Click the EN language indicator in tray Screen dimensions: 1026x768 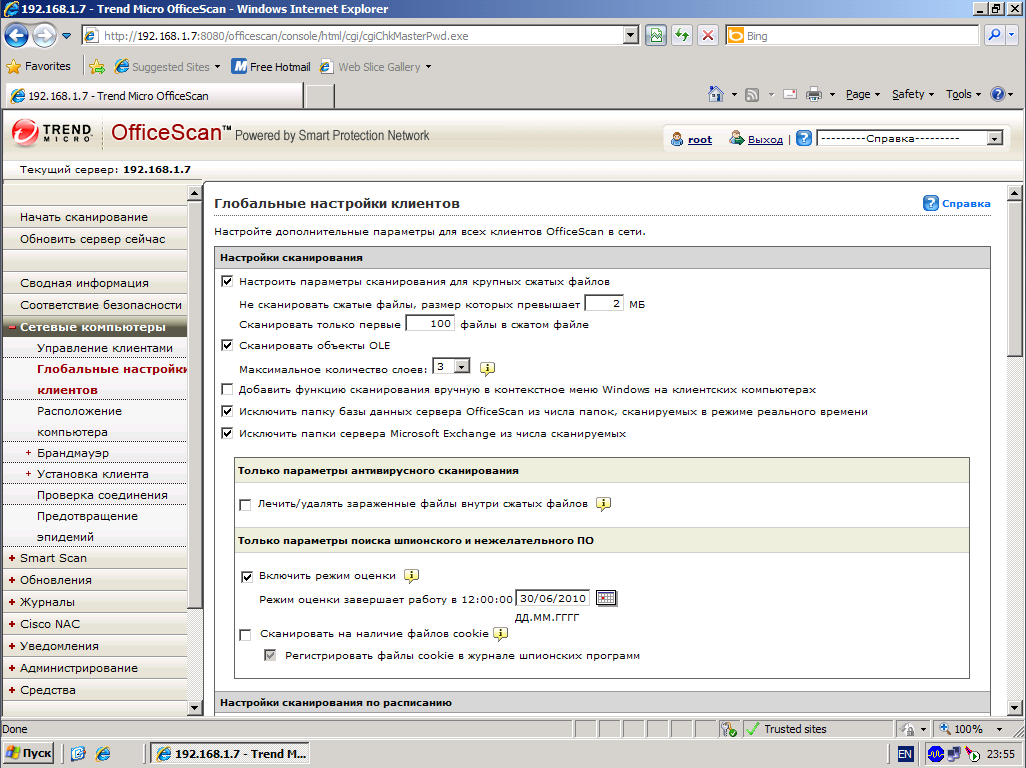pos(905,754)
